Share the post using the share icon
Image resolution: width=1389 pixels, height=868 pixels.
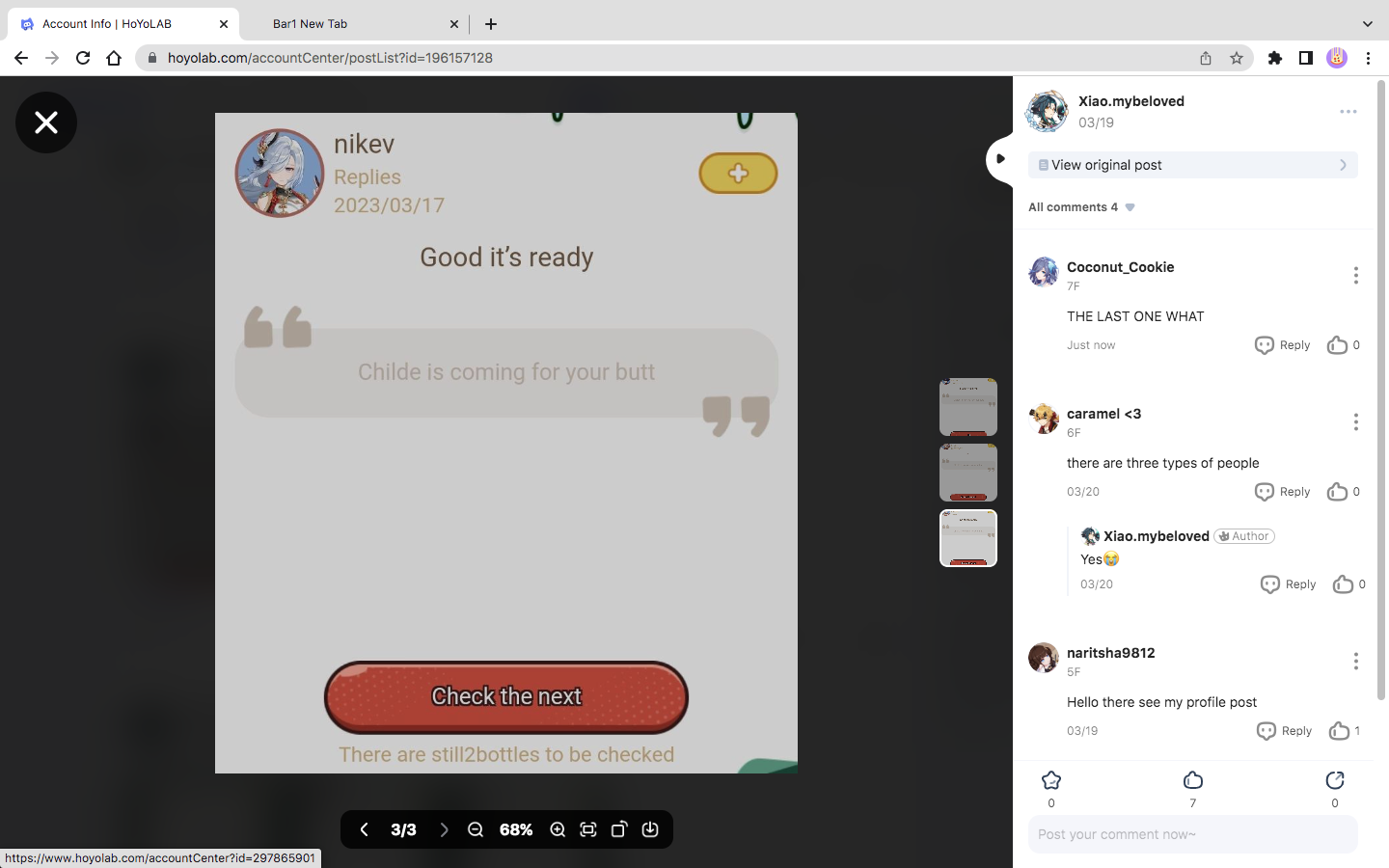pyautogui.click(x=1335, y=780)
